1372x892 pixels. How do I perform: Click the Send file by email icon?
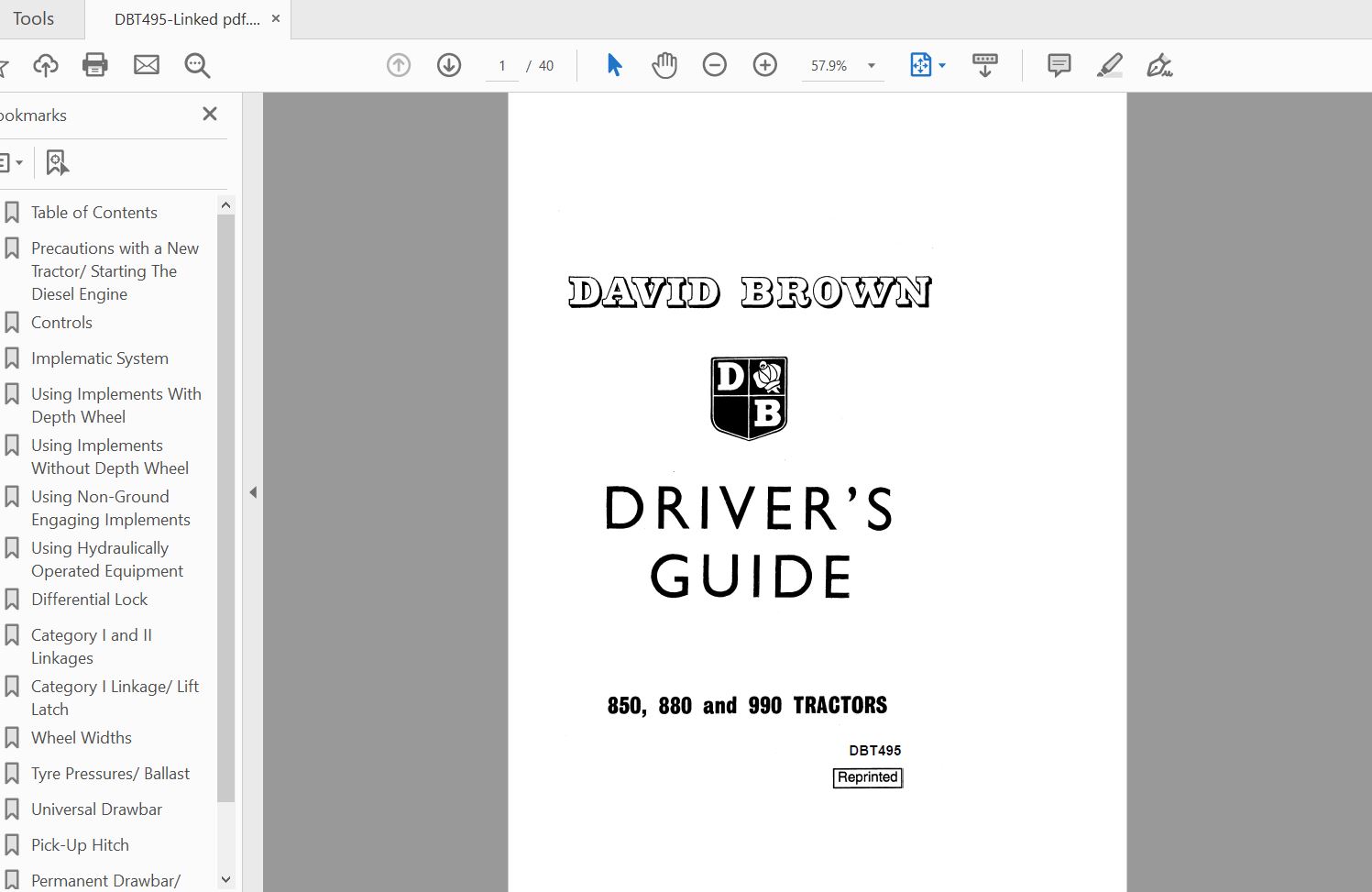click(147, 65)
